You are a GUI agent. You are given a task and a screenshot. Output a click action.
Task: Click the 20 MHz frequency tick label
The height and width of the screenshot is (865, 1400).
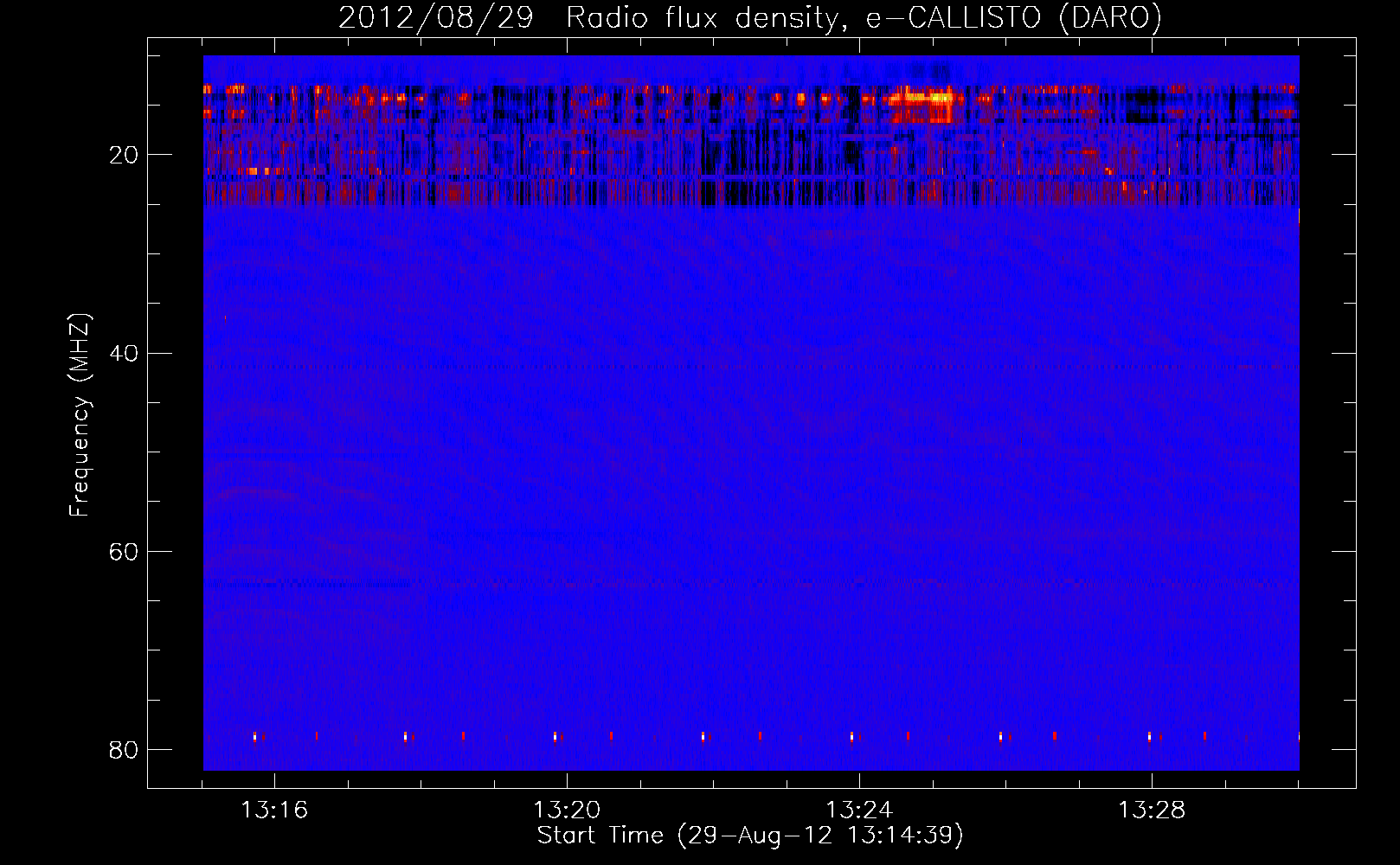tap(124, 155)
